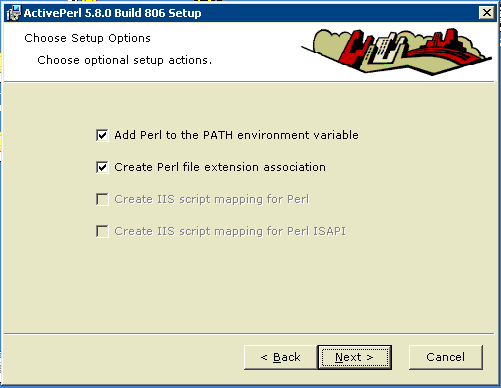Viewport: 501px width, 388px height.
Task: Uncheck the Add Perl to PATH checkbox box
Action: (x=102, y=135)
